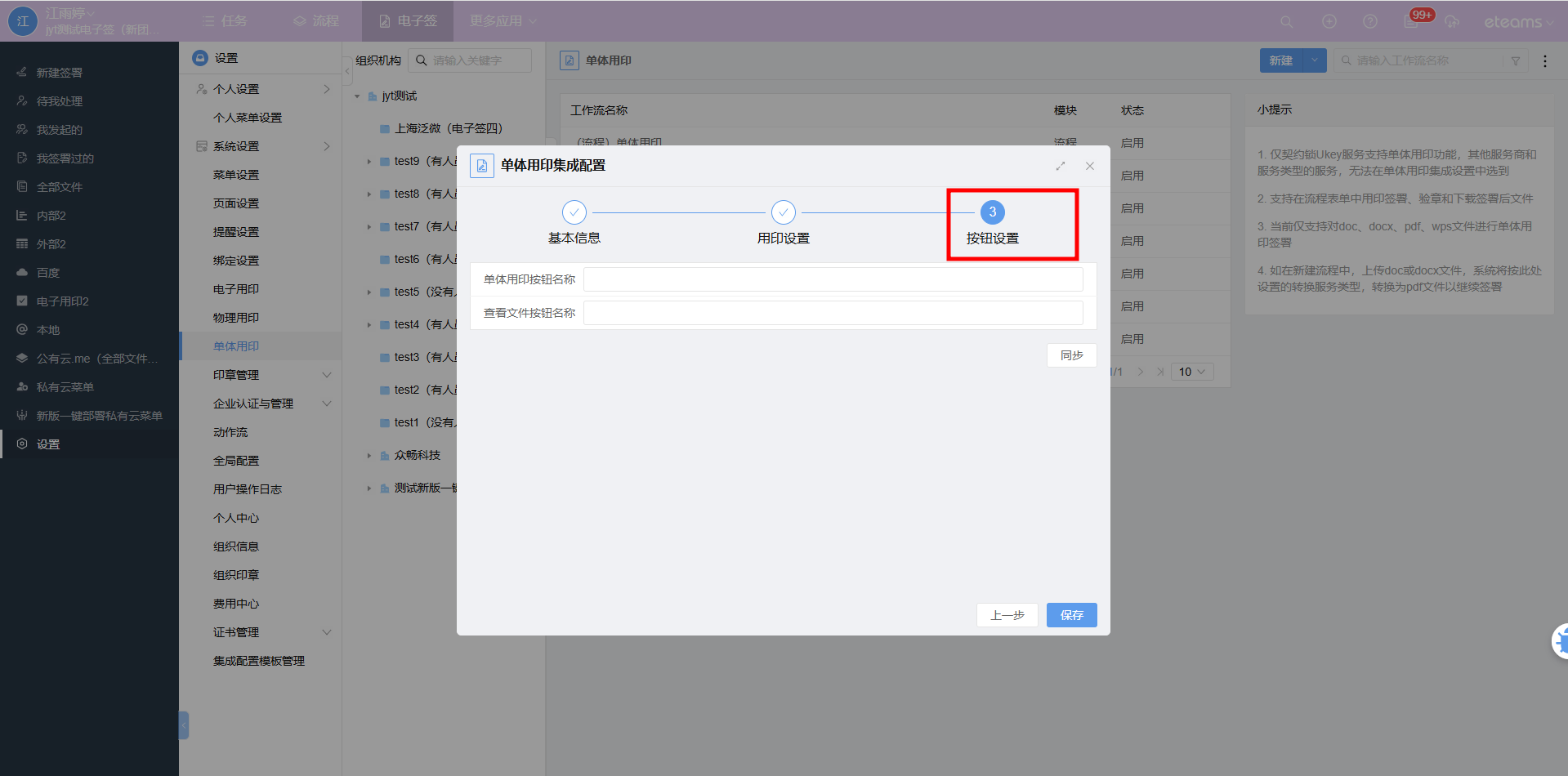The width and height of the screenshot is (1568, 776).
Task: Click the 上一步 button
Action: tap(1007, 615)
